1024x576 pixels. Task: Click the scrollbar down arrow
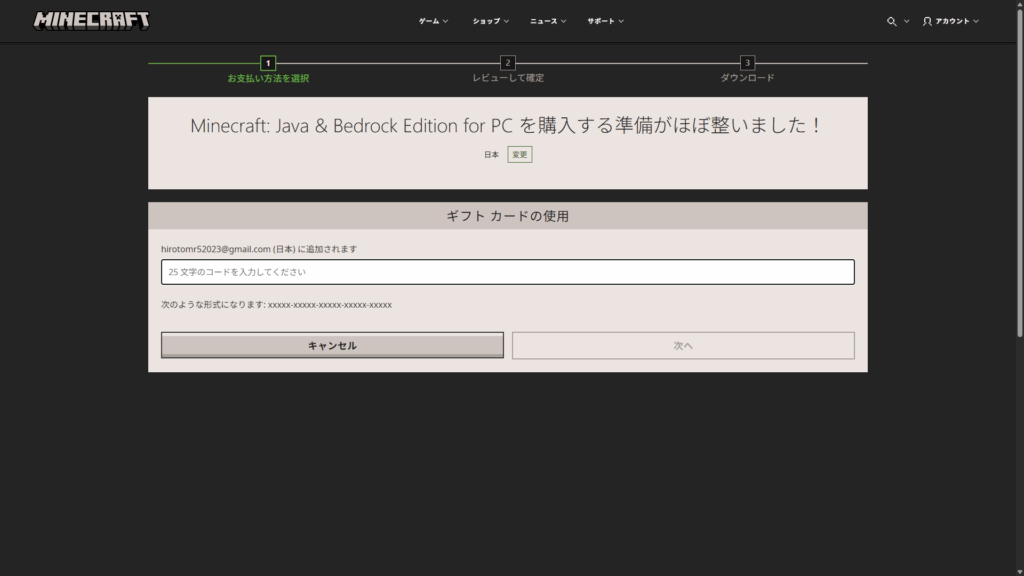1019,571
